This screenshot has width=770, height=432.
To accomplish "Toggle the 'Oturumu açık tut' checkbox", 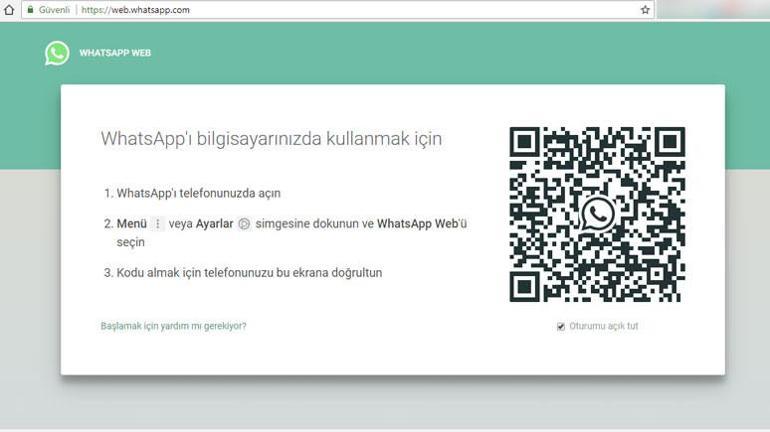I will pyautogui.click(x=561, y=326).
